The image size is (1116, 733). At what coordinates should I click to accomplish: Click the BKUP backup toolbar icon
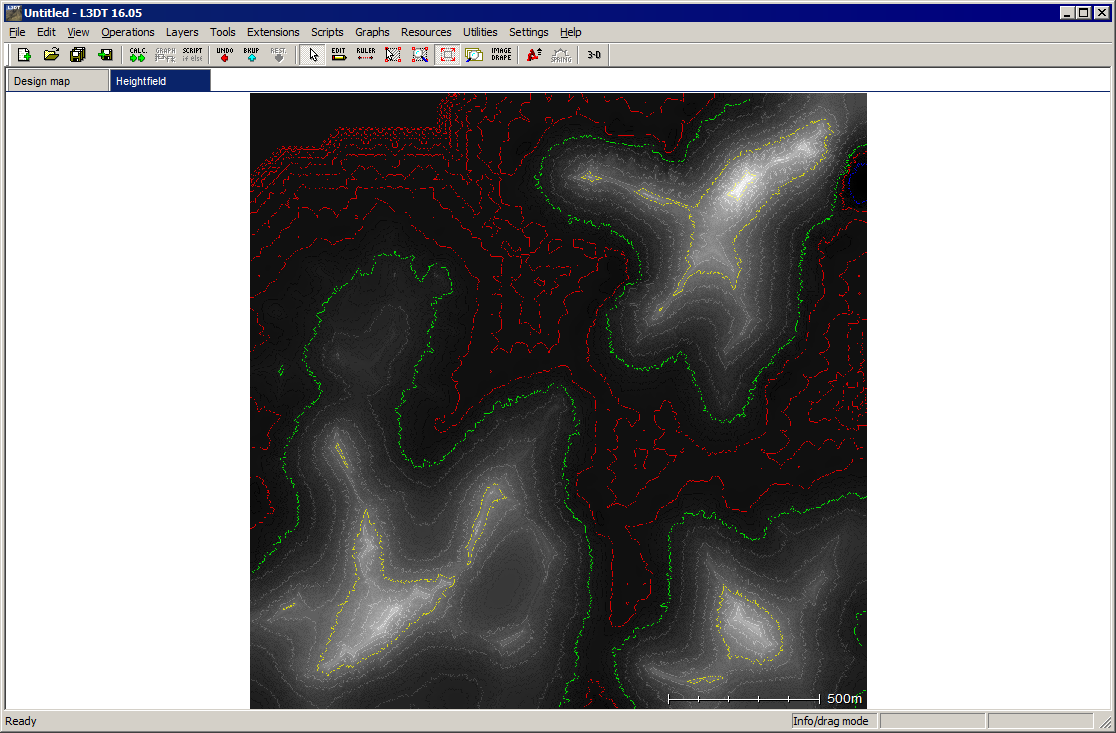(x=251, y=55)
